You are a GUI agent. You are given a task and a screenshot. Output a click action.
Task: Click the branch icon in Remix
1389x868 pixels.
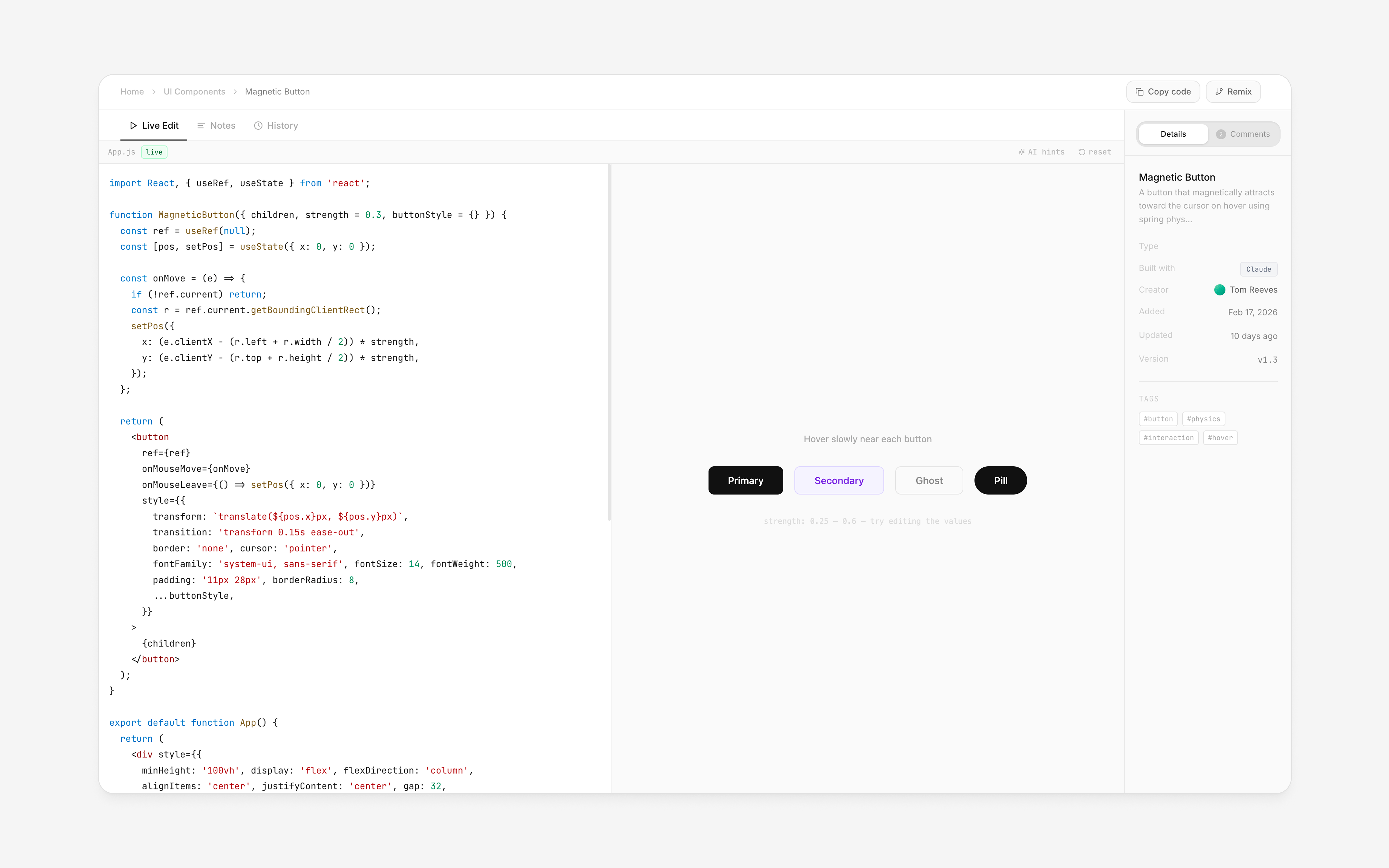coord(1219,92)
